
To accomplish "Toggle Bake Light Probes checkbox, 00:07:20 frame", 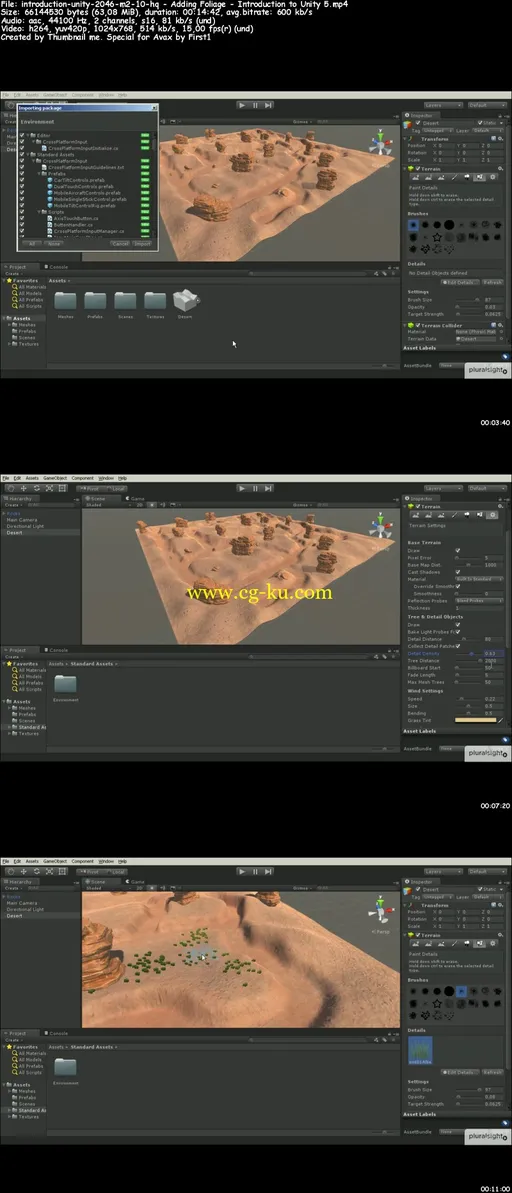I will (x=457, y=631).
